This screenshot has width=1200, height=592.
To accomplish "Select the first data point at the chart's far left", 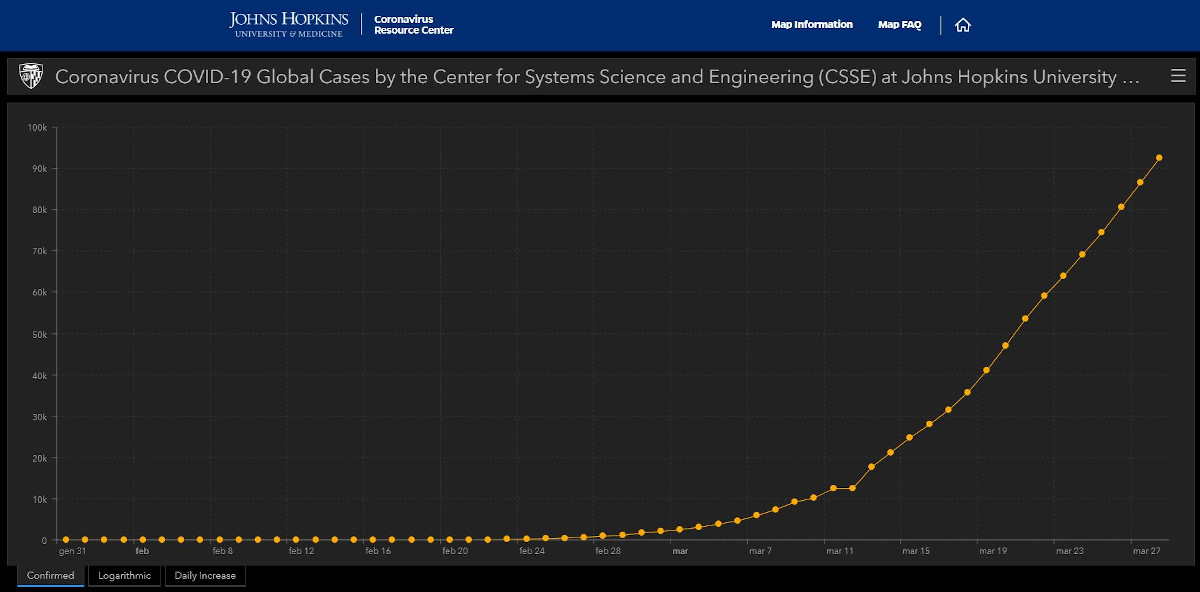I will [66, 540].
